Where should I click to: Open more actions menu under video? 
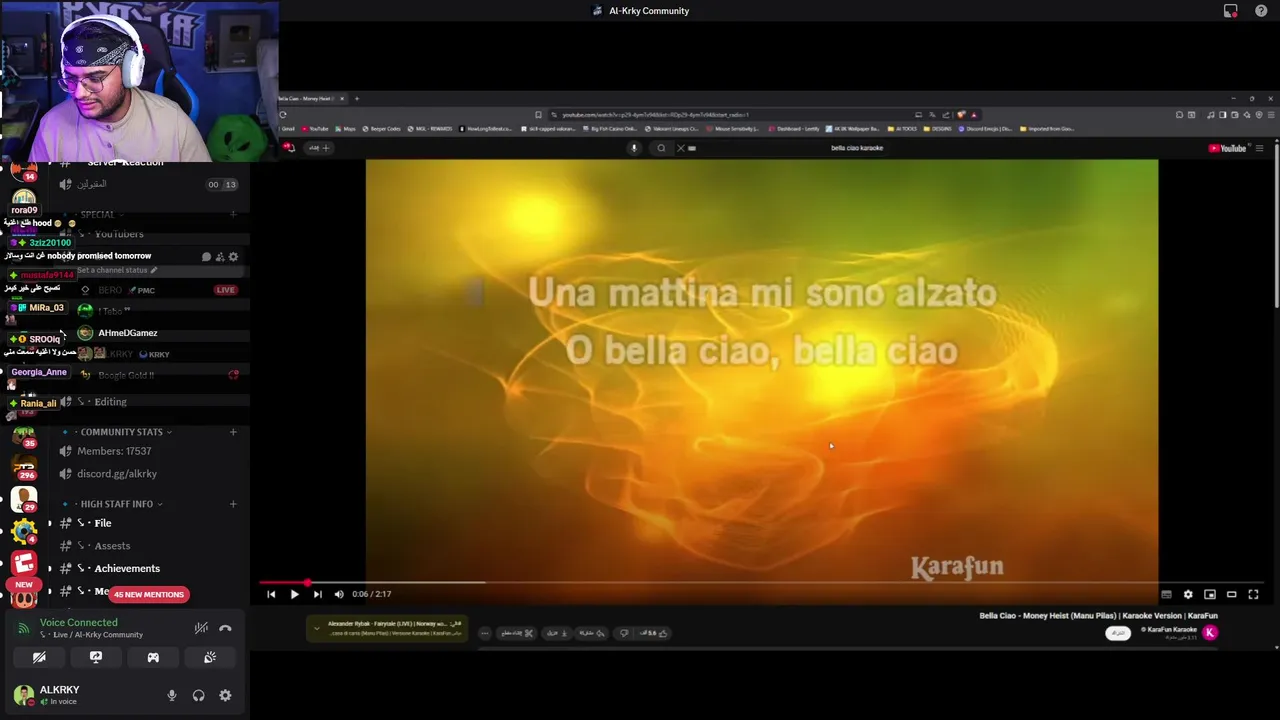click(x=485, y=633)
